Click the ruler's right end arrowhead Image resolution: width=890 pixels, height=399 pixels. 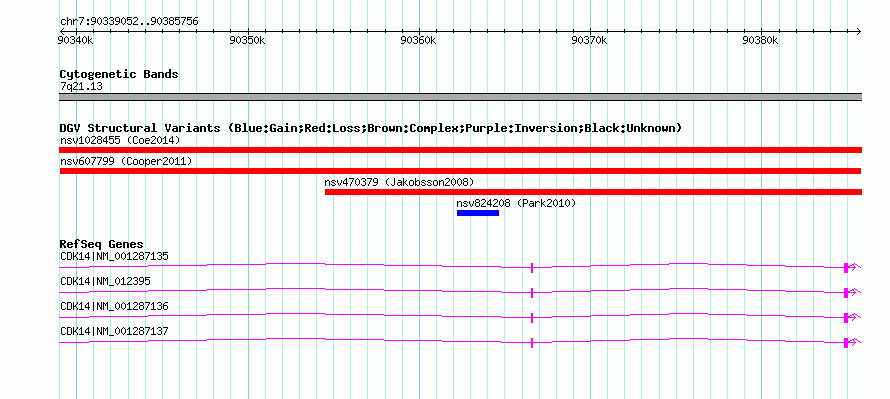pyautogui.click(x=858, y=31)
